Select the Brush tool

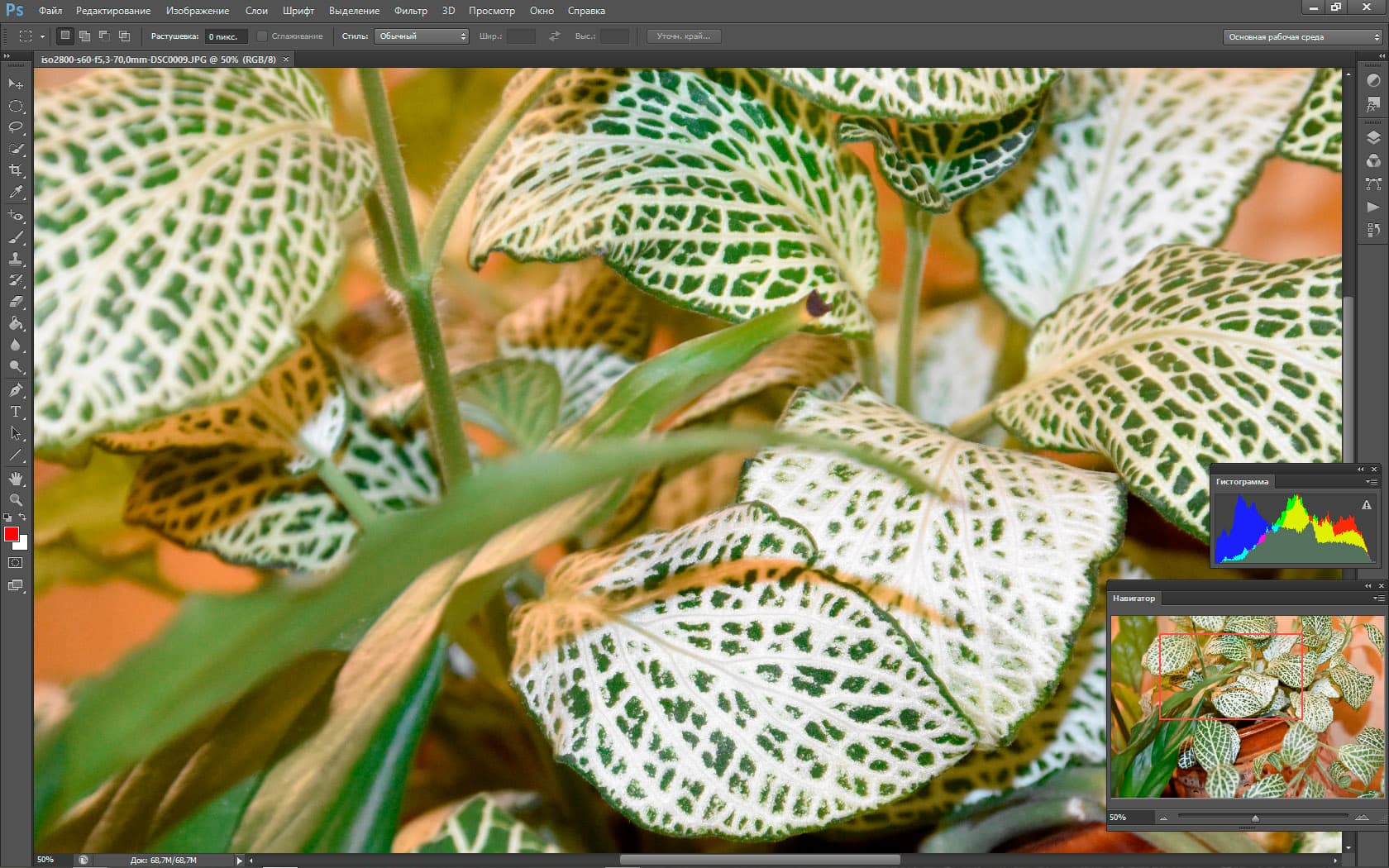pyautogui.click(x=16, y=237)
